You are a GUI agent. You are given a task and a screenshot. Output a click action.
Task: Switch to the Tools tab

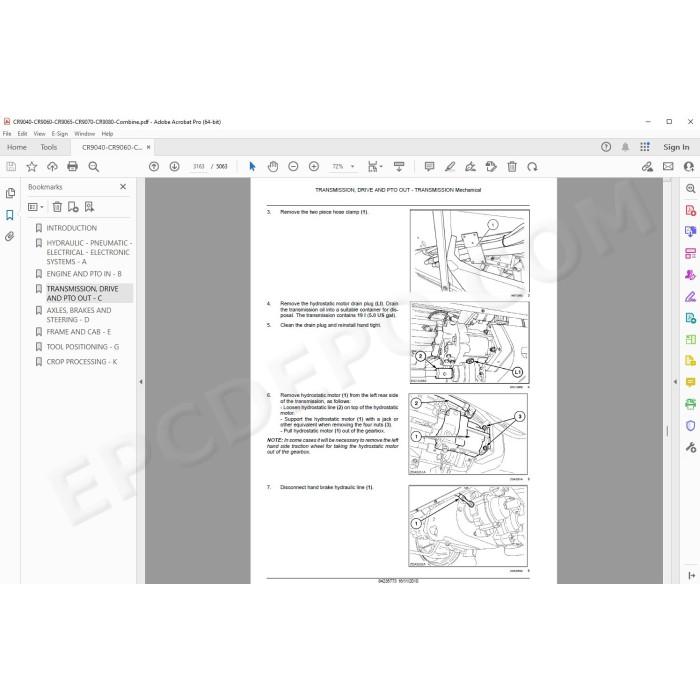coord(49,147)
